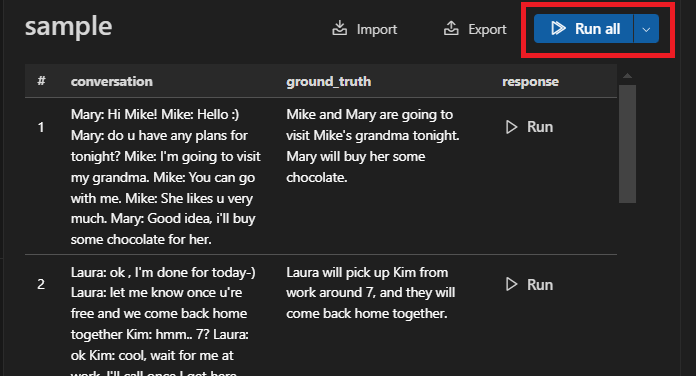Click the Run all play icon
696x376 pixels.
558,28
